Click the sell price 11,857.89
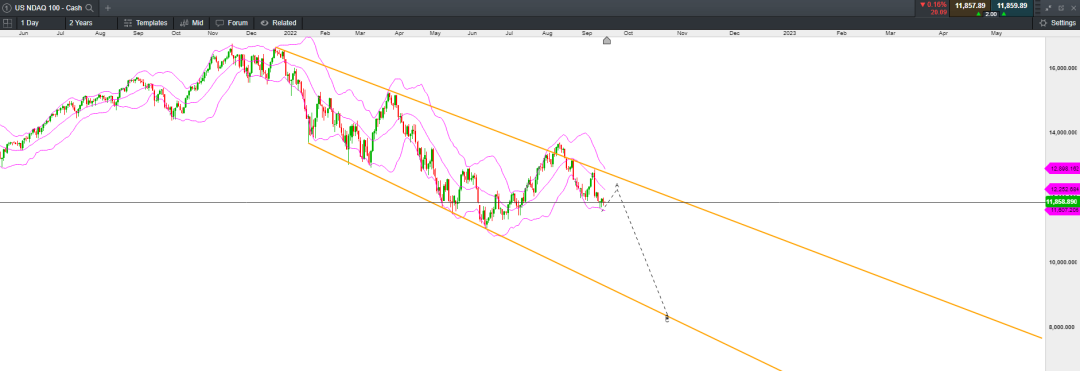Screen dimensions: 1080x371 [x=970, y=5]
